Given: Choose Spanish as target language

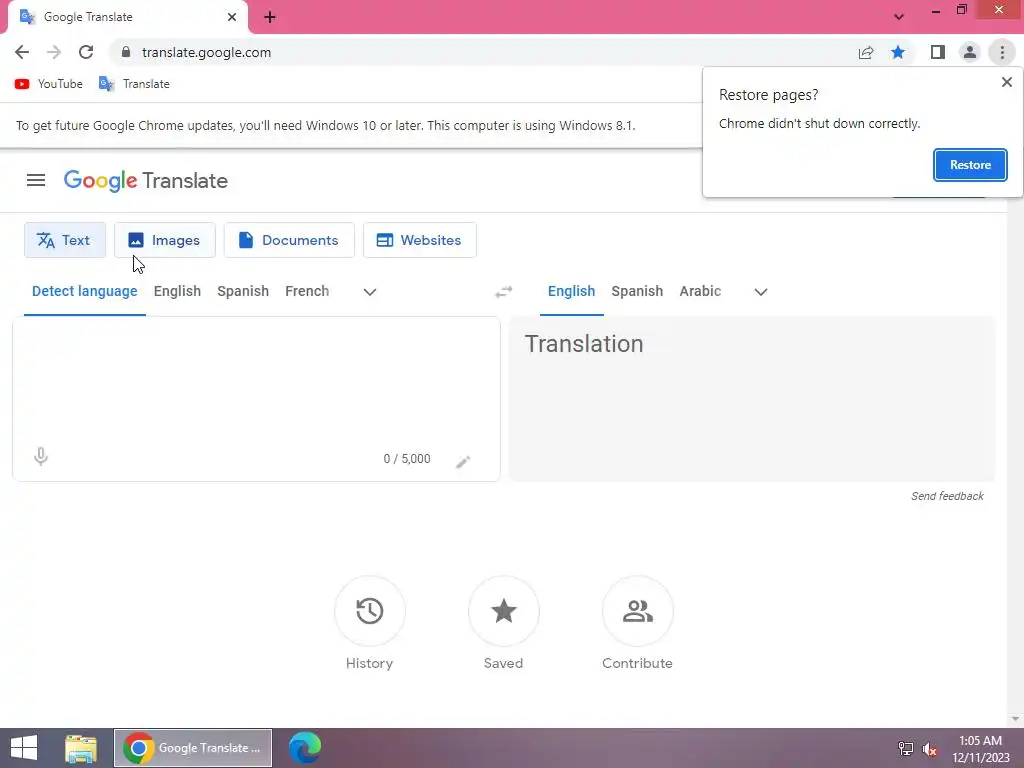Looking at the screenshot, I should 637,291.
